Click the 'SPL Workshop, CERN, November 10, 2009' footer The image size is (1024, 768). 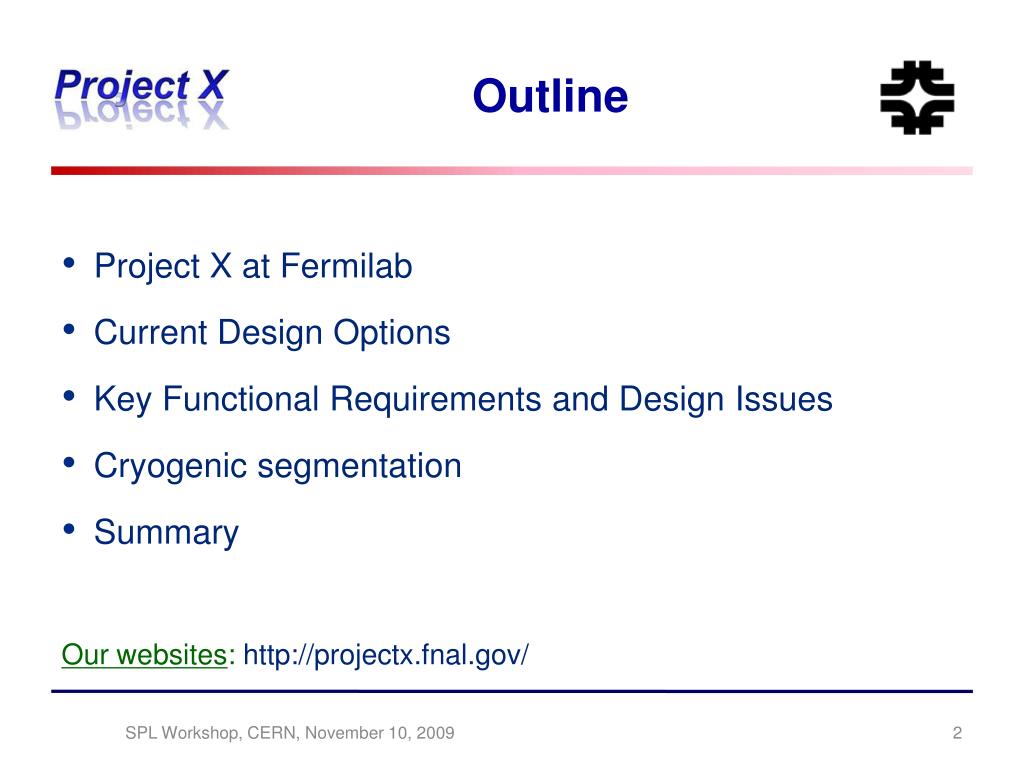click(289, 733)
